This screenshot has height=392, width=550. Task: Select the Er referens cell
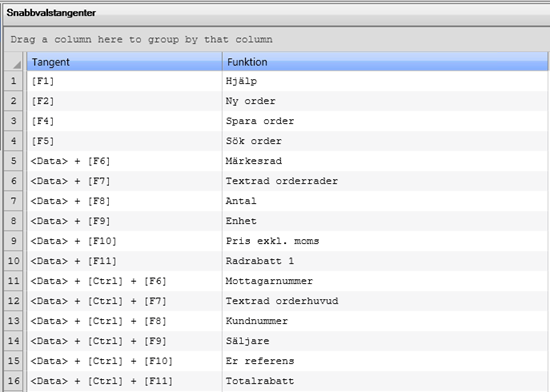(x=385, y=361)
